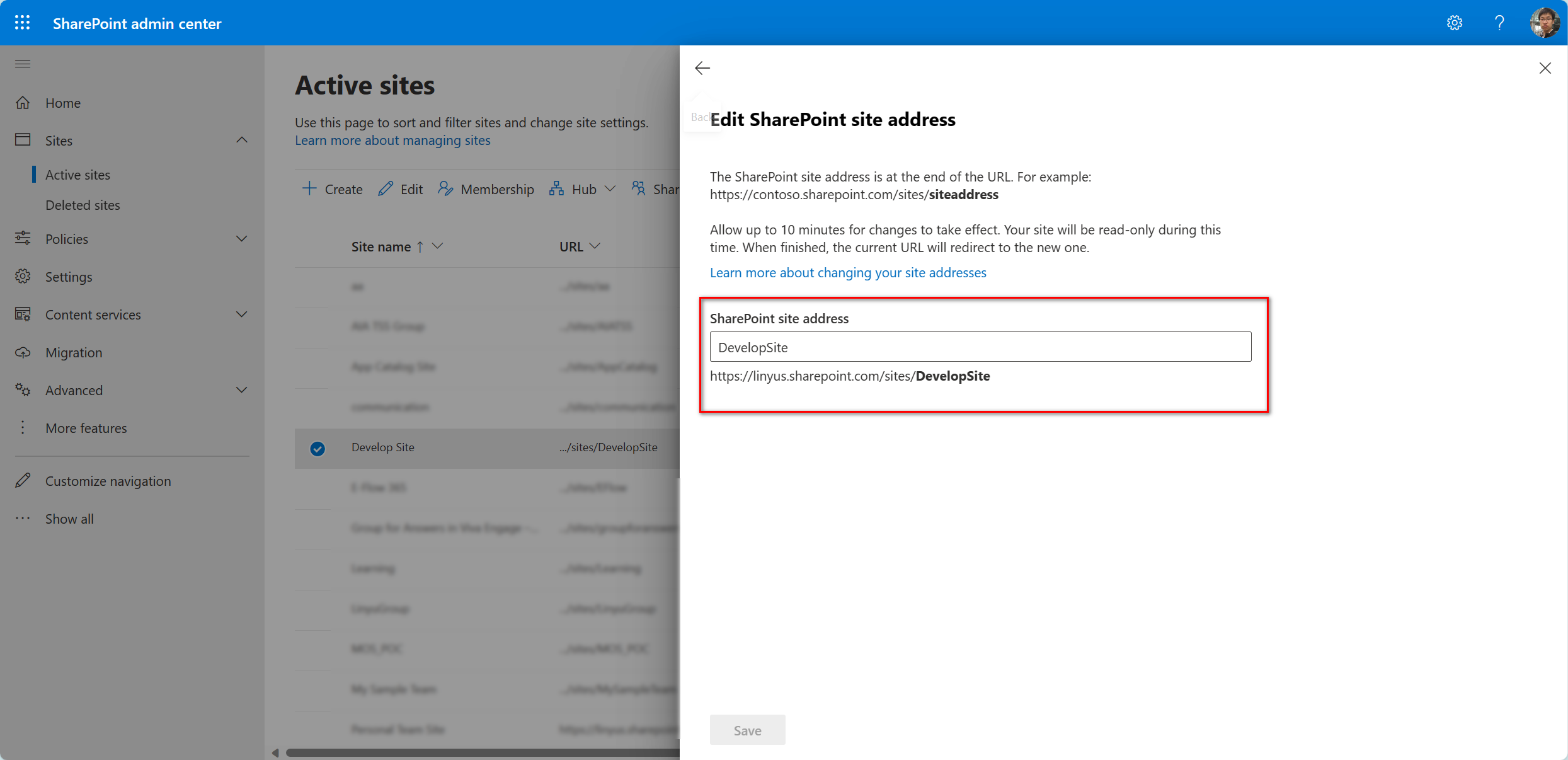Viewport: 1568px width, 760px height.
Task: Click the Create button label
Action: (343, 189)
